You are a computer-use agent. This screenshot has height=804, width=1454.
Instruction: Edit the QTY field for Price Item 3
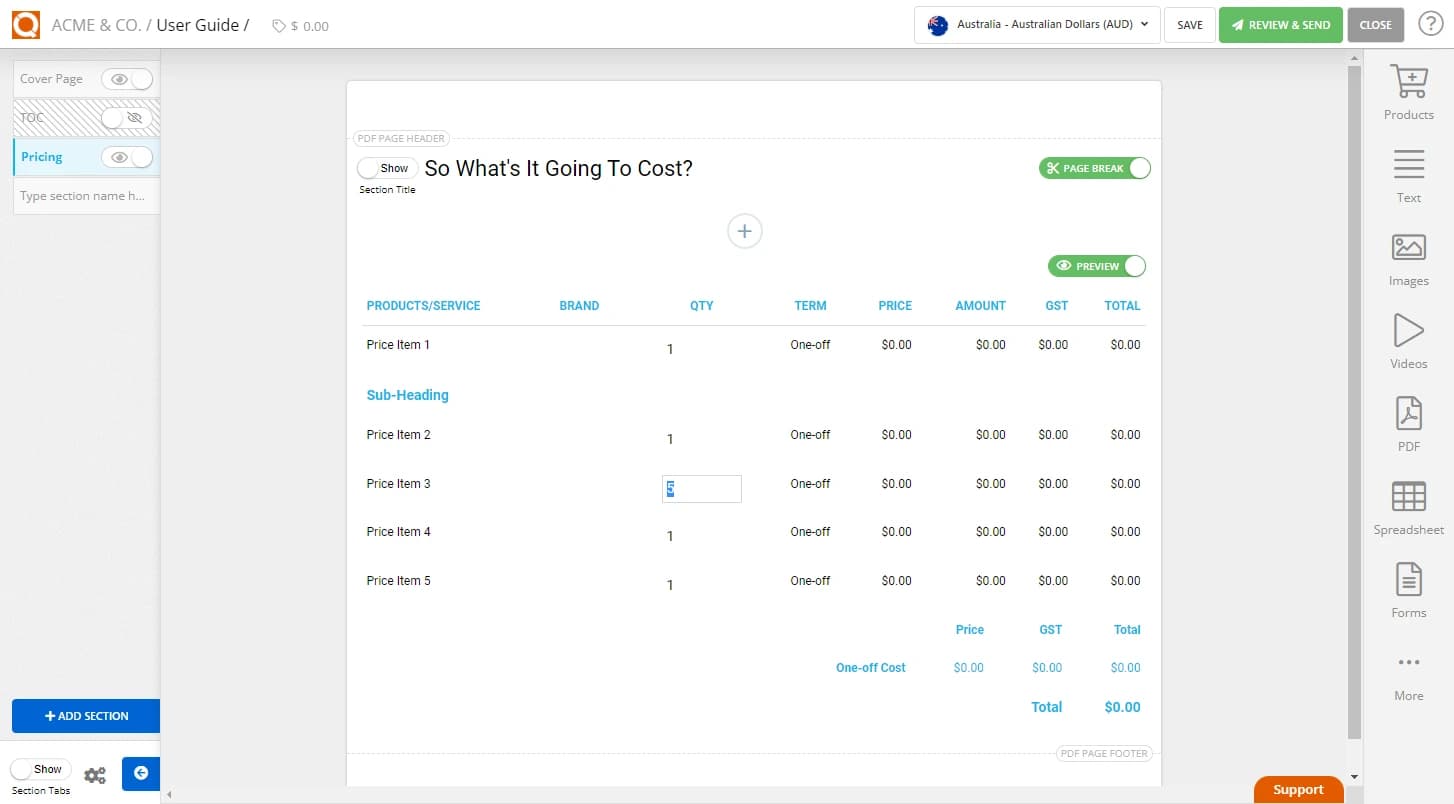[701, 489]
